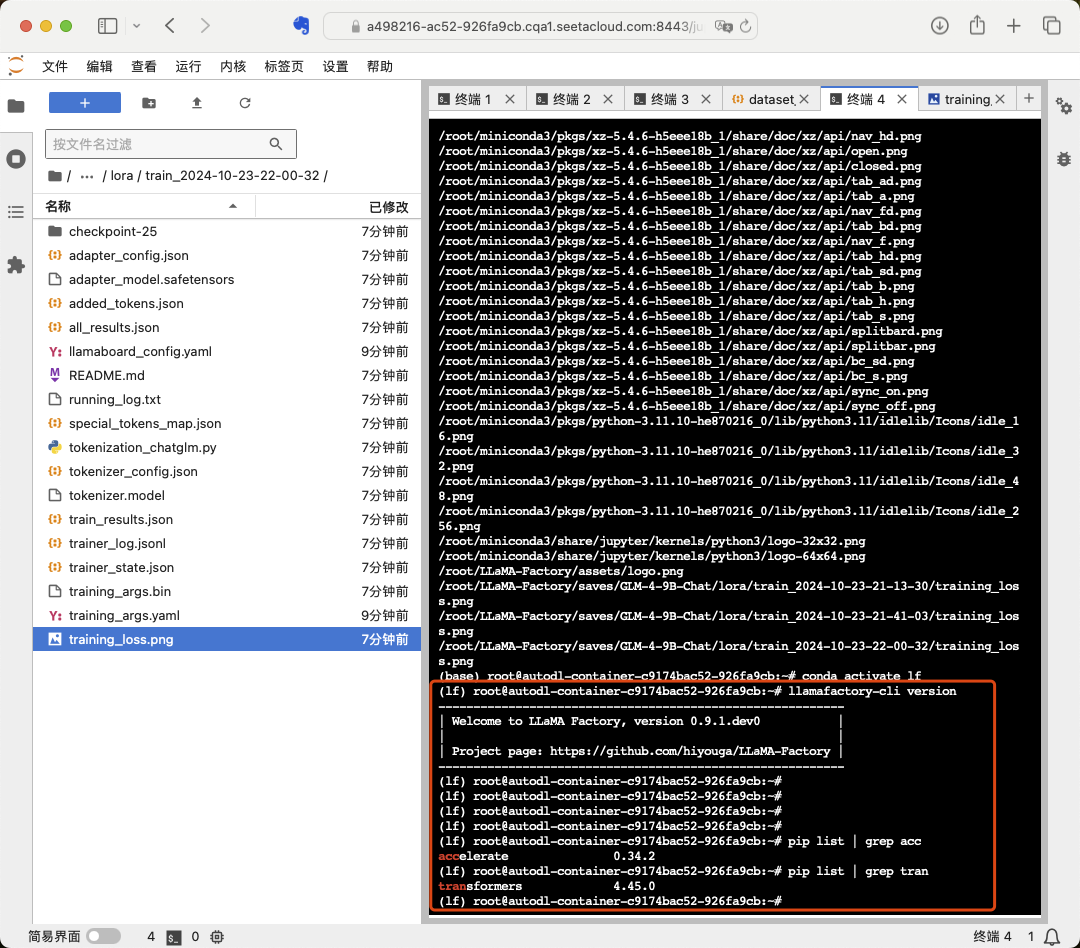Screen dimensions: 1080x948
Task: Open the debugger bug icon
Action: pyautogui.click(x=1064, y=159)
